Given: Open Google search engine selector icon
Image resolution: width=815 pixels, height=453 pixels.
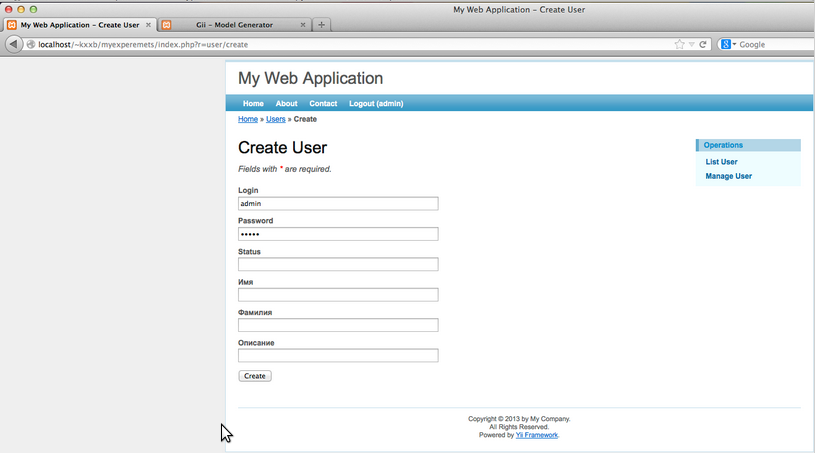Looking at the screenshot, I should click(x=728, y=44).
